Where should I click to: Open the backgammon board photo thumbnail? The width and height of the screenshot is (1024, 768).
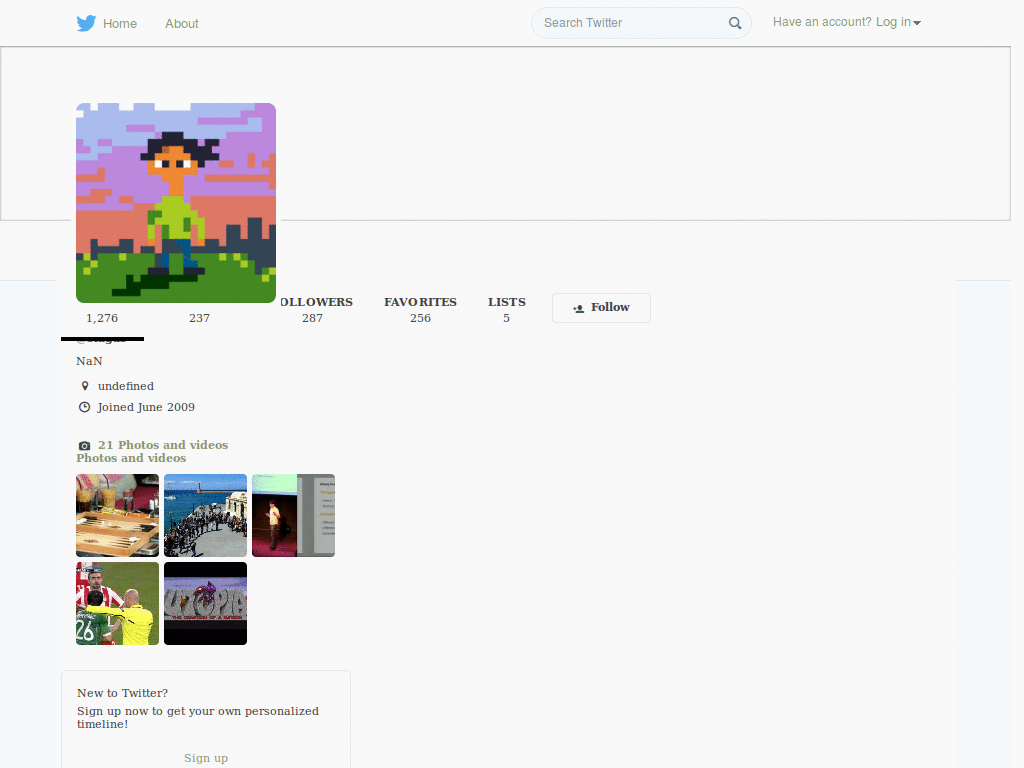[118, 515]
